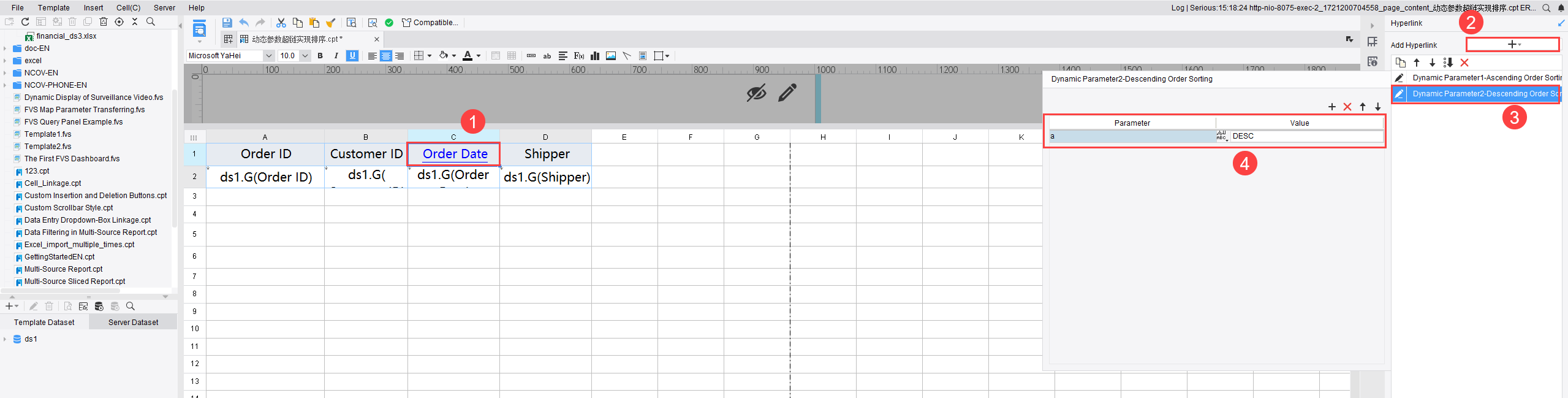Insert a chart with the bar chart icon
The height and width of the screenshot is (398, 1568).
point(595,56)
